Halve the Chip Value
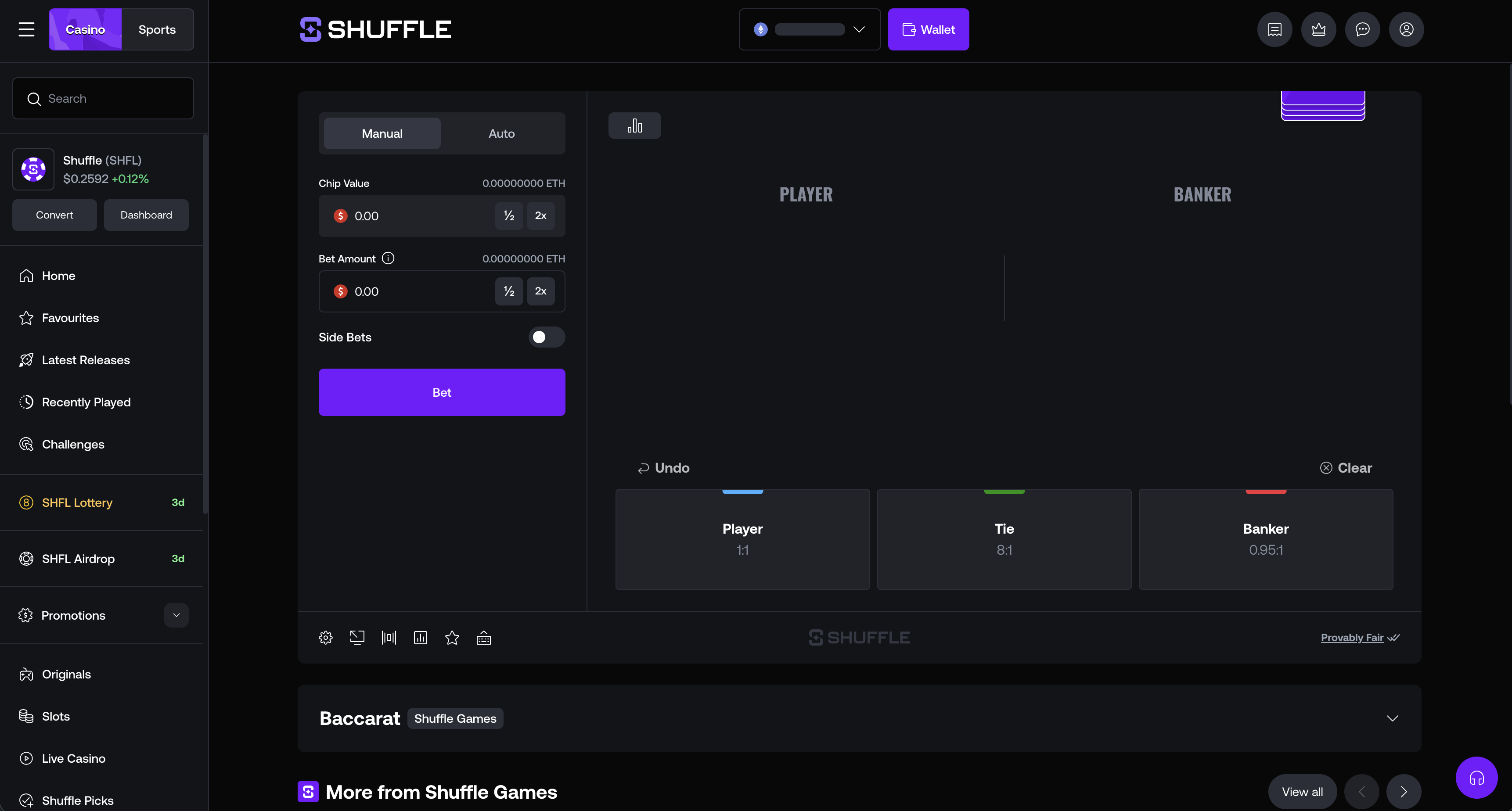The width and height of the screenshot is (1512, 811). 509,216
